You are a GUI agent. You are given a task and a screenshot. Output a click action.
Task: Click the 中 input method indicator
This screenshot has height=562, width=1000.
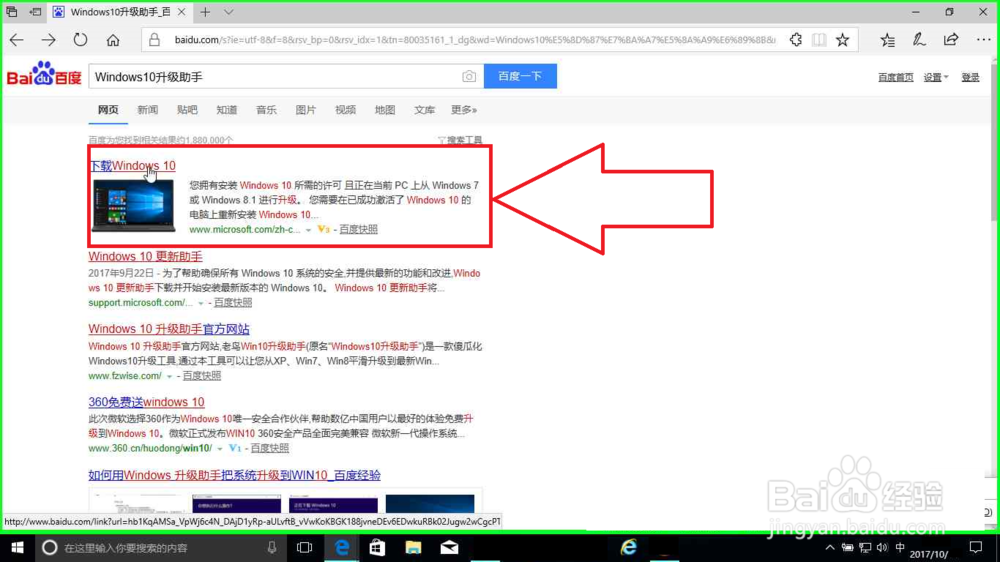point(900,547)
